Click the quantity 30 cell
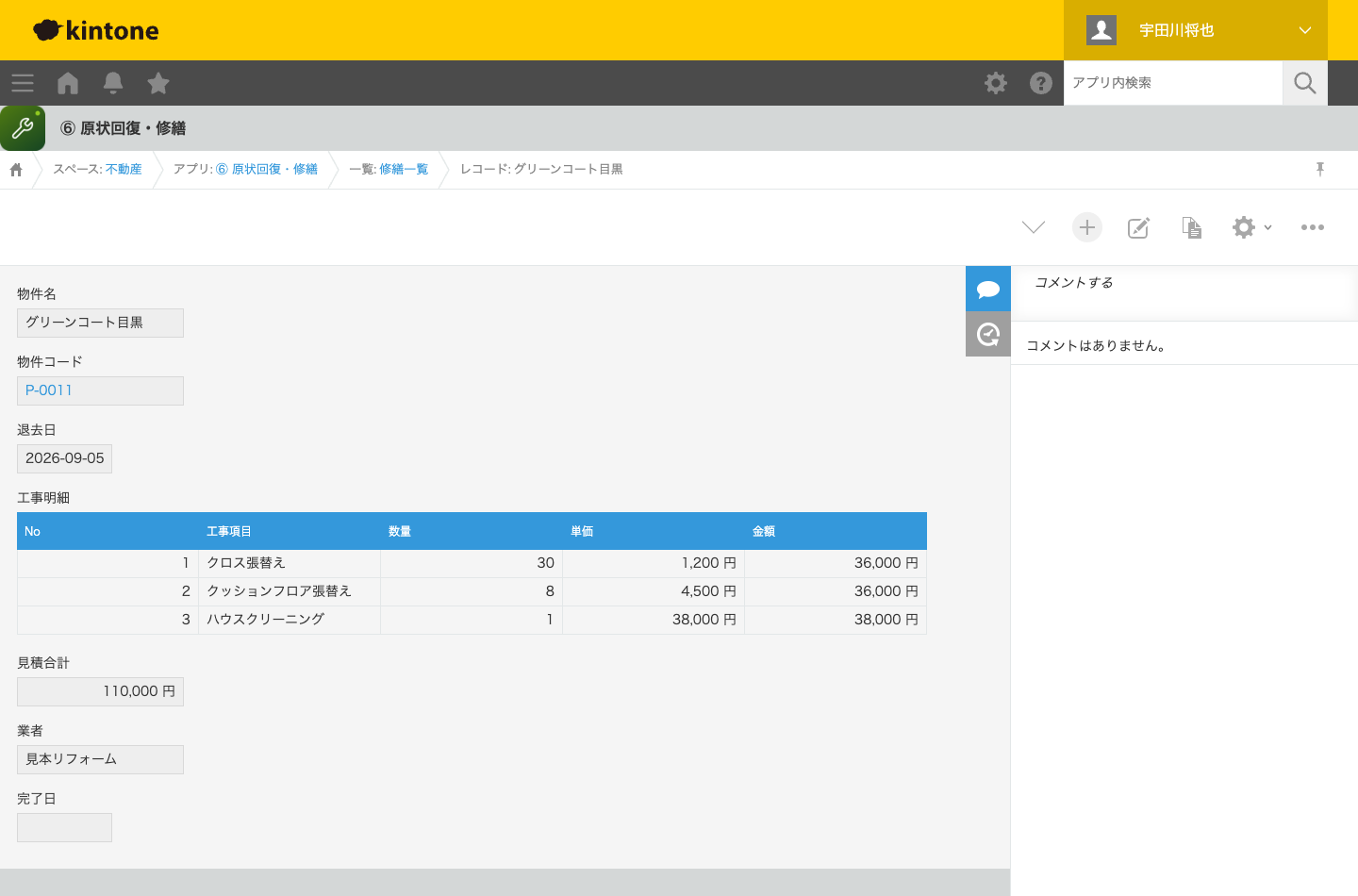Image resolution: width=1358 pixels, height=896 pixels. [472, 563]
